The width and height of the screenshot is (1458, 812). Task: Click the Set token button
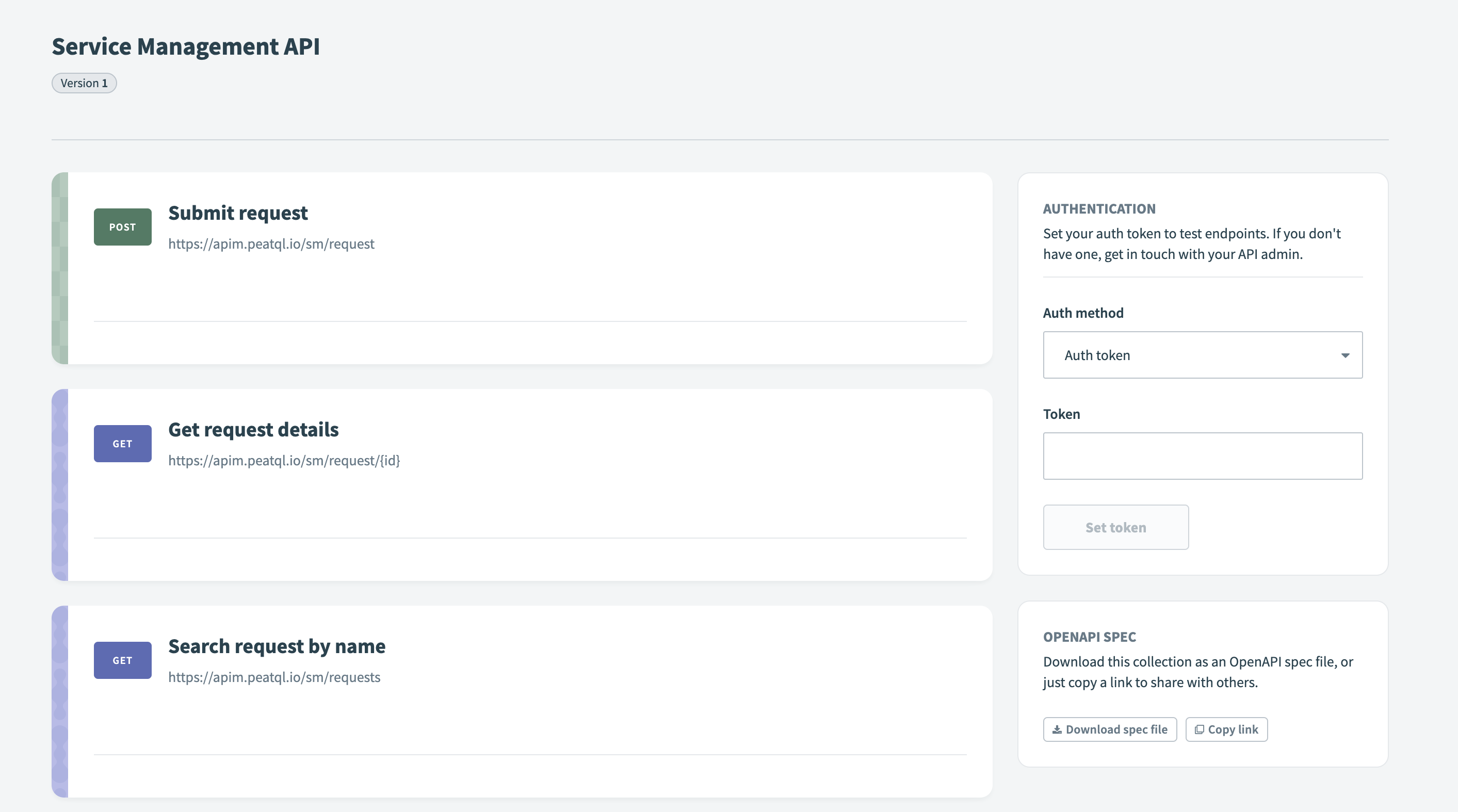click(x=1115, y=527)
